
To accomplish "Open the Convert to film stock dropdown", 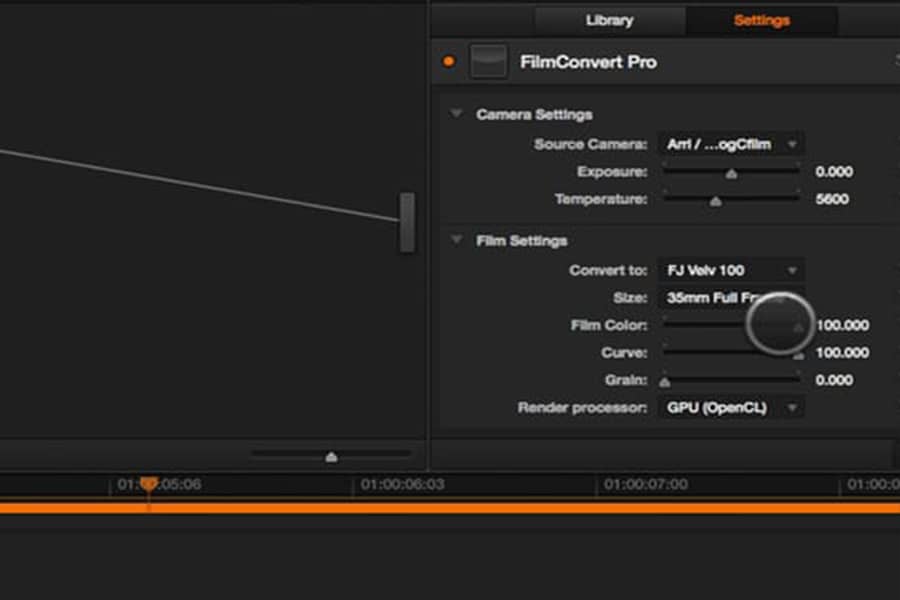I will point(731,270).
